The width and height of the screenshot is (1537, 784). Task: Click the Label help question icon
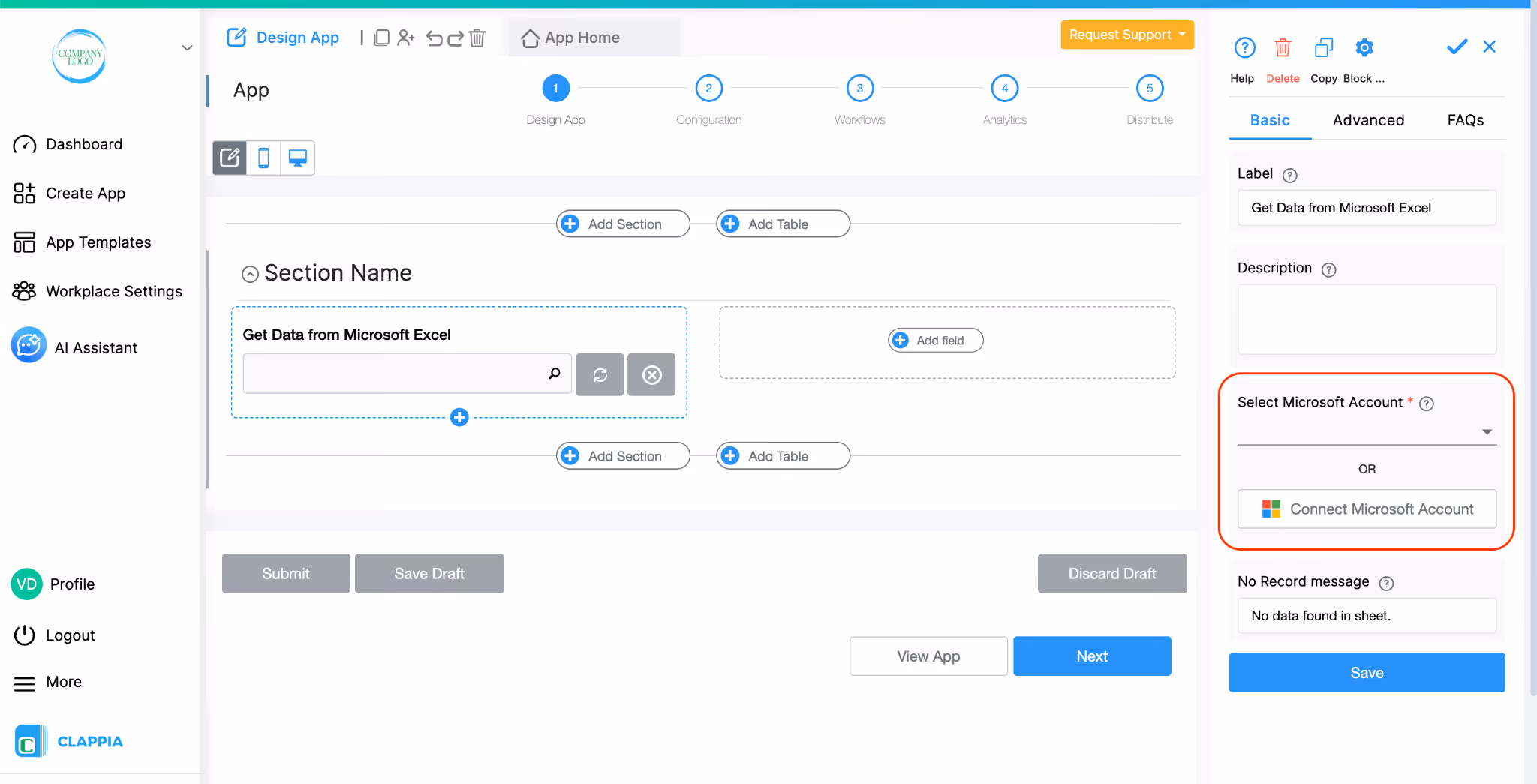tap(1289, 175)
